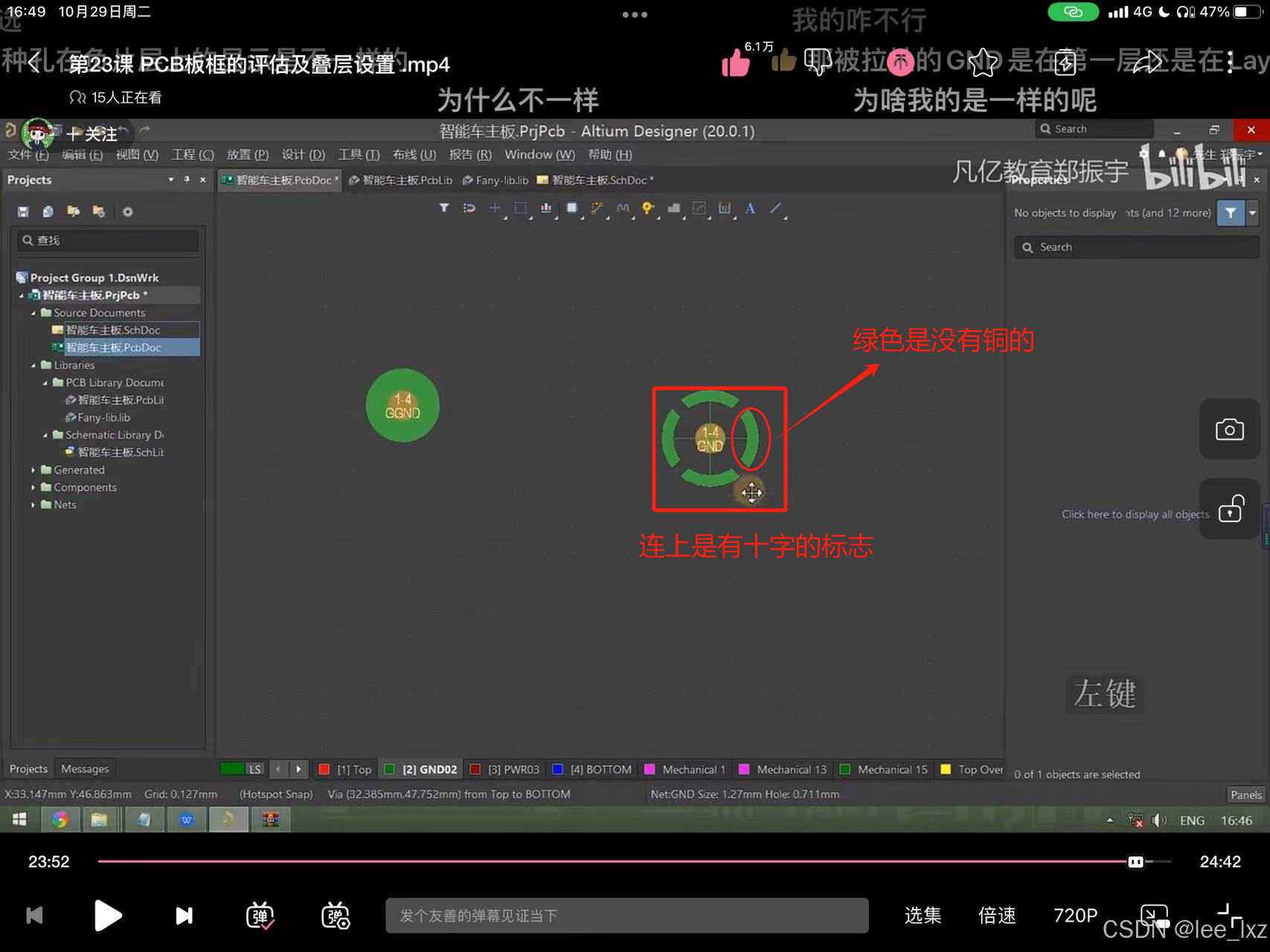1270x952 pixels.
Task: Click the speaker volume tray icon
Action: click(1159, 820)
